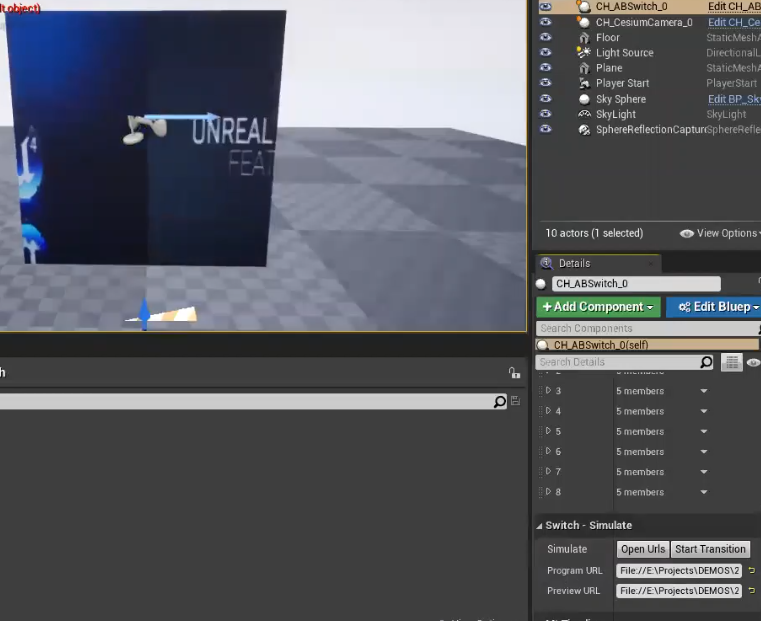761x621 pixels.
Task: Open Edit CH_ABSwitch blueprint link
Action: [x=734, y=6]
